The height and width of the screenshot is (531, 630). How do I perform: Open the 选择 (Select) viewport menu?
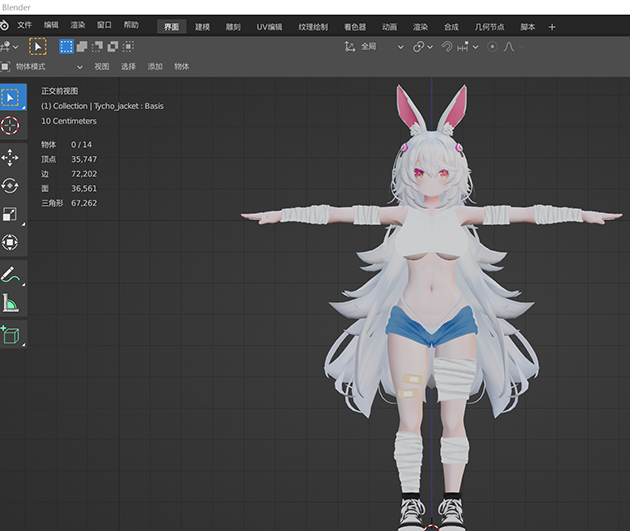(x=128, y=67)
